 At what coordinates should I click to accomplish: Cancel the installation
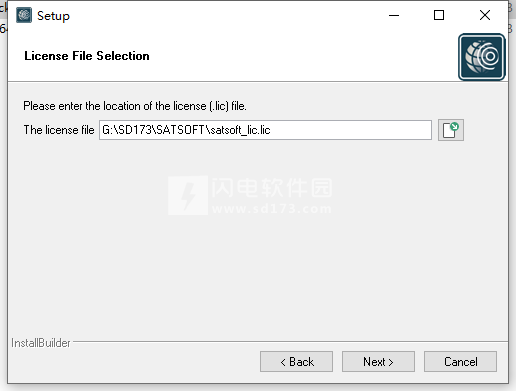point(460,362)
